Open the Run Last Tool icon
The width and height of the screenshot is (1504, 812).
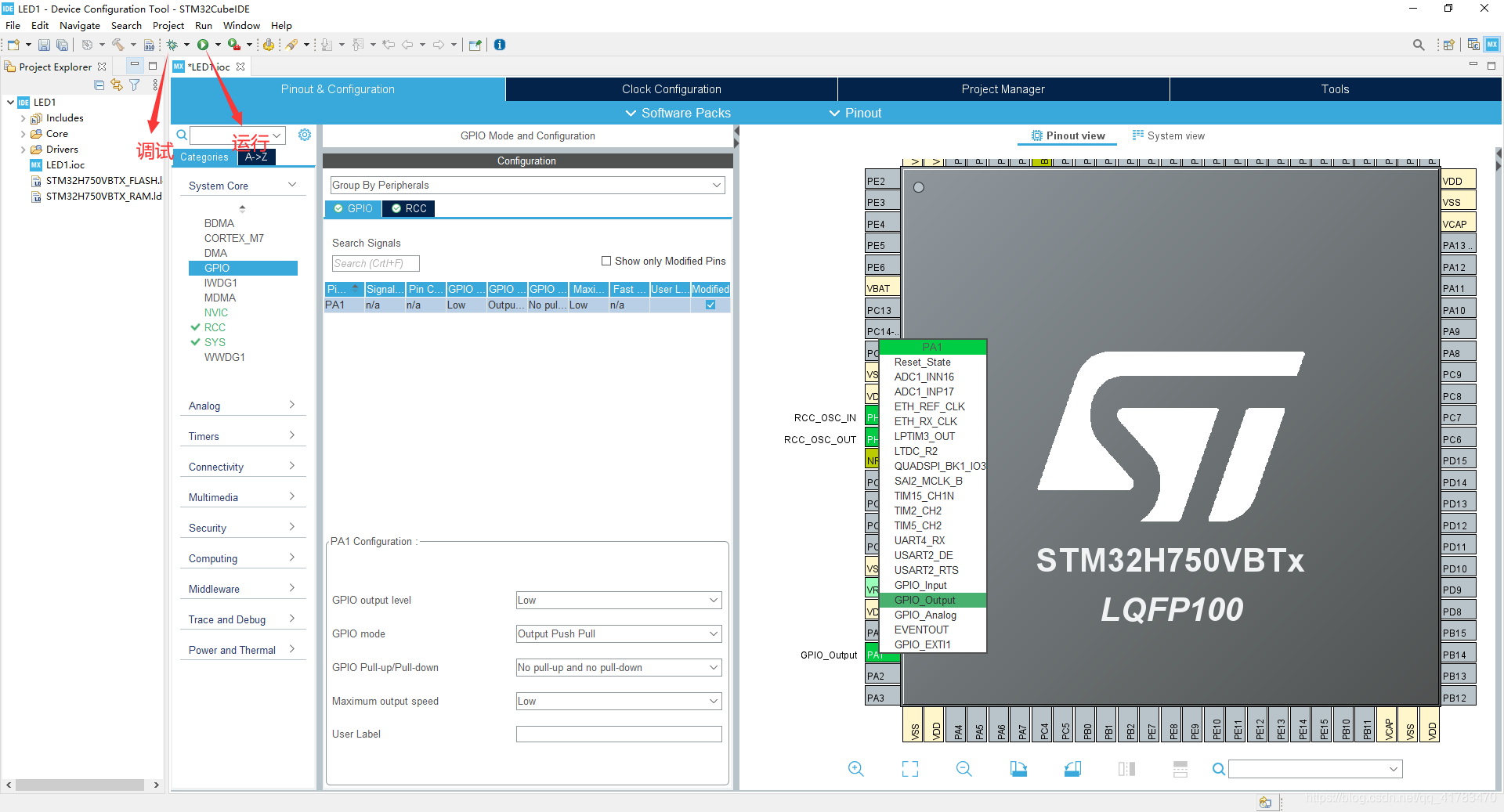pyautogui.click(x=234, y=45)
